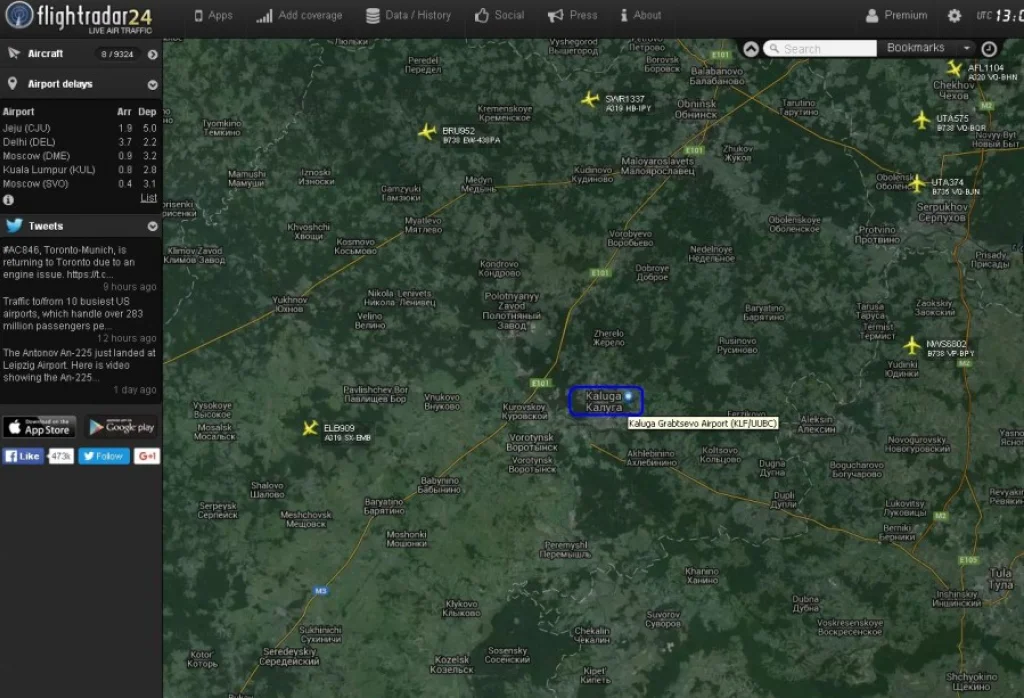Click the AFL1104 aircraft icon

(x=954, y=68)
